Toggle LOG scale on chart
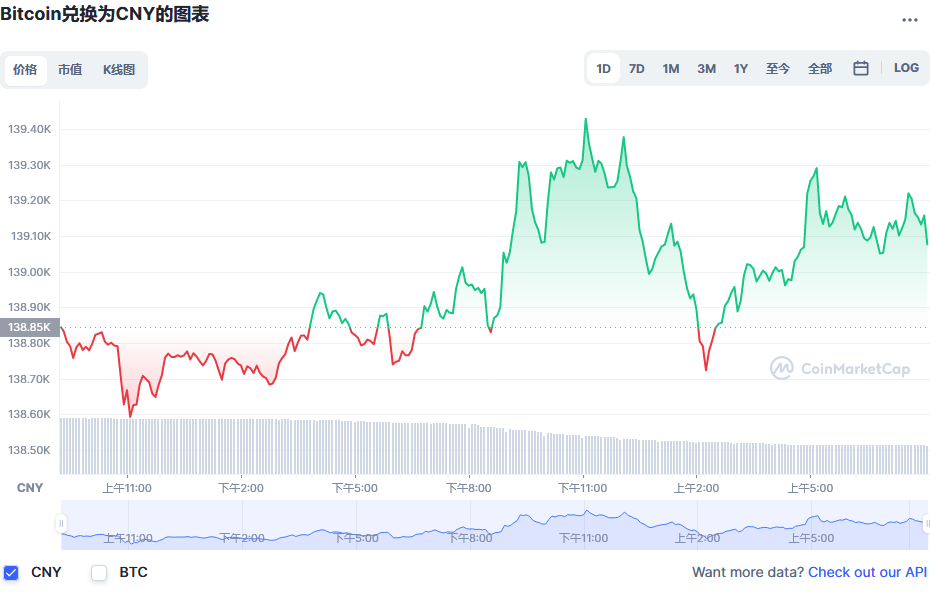This screenshot has width=930, height=600. click(x=906, y=68)
